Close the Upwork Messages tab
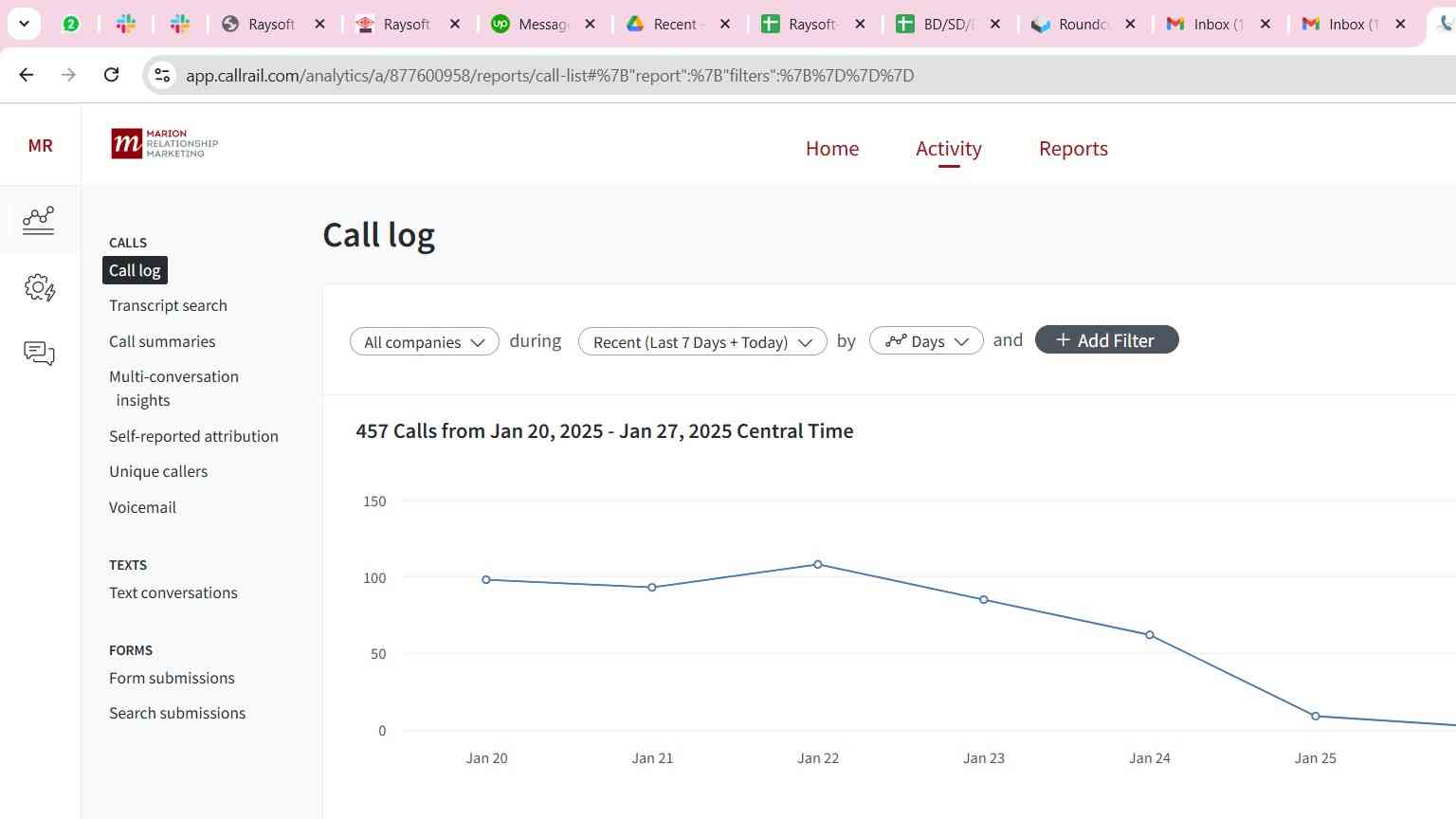Screen dimensions: 1456x819 point(591,24)
